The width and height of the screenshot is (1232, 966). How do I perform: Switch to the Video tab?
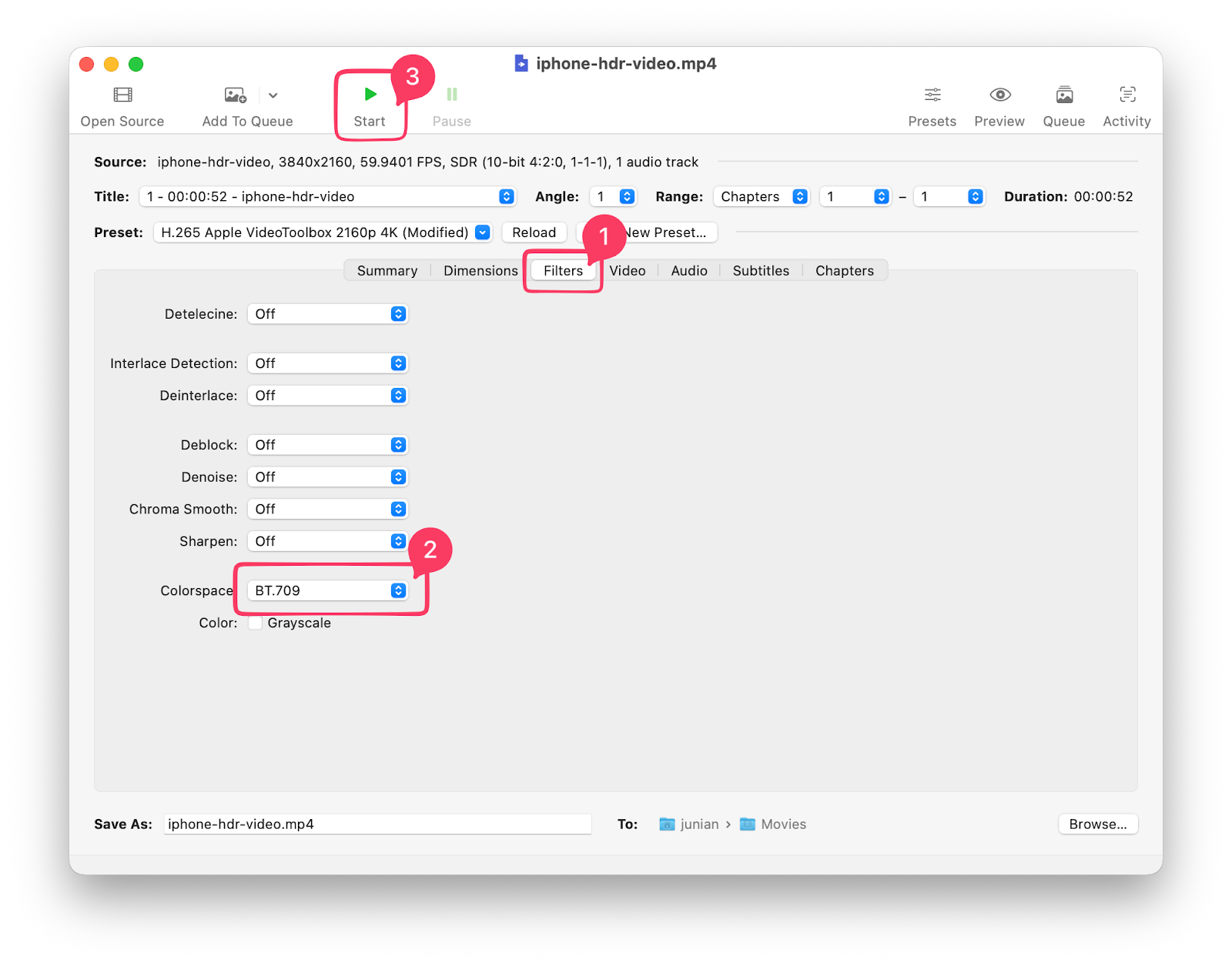click(628, 271)
